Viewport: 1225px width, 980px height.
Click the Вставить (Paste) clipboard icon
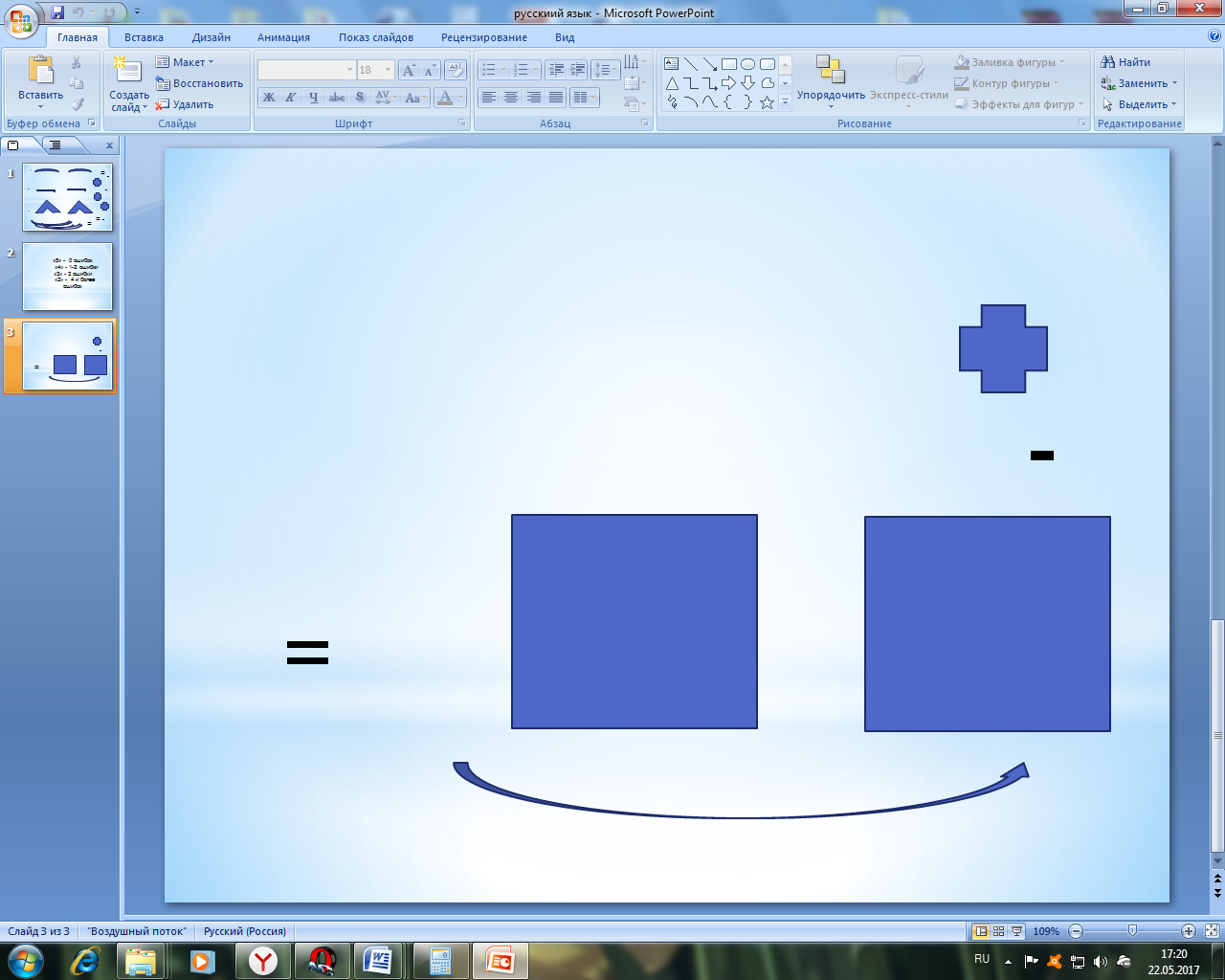point(40,71)
